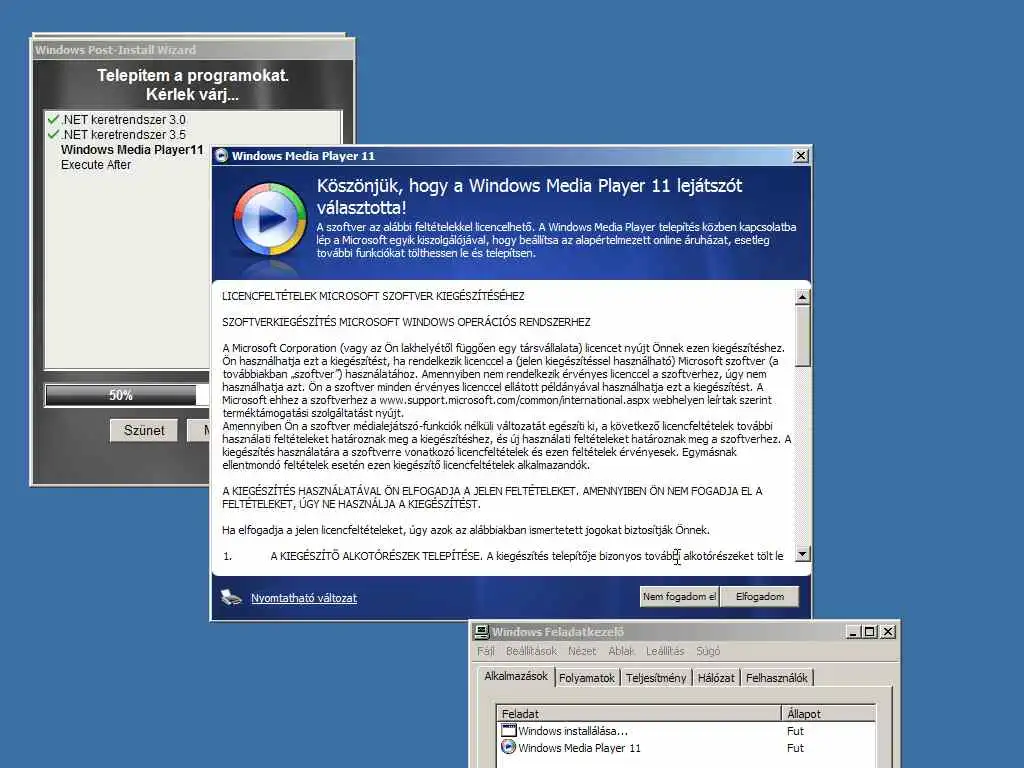Select the Windows installálása... task row
1024x768 pixels.
686,731
